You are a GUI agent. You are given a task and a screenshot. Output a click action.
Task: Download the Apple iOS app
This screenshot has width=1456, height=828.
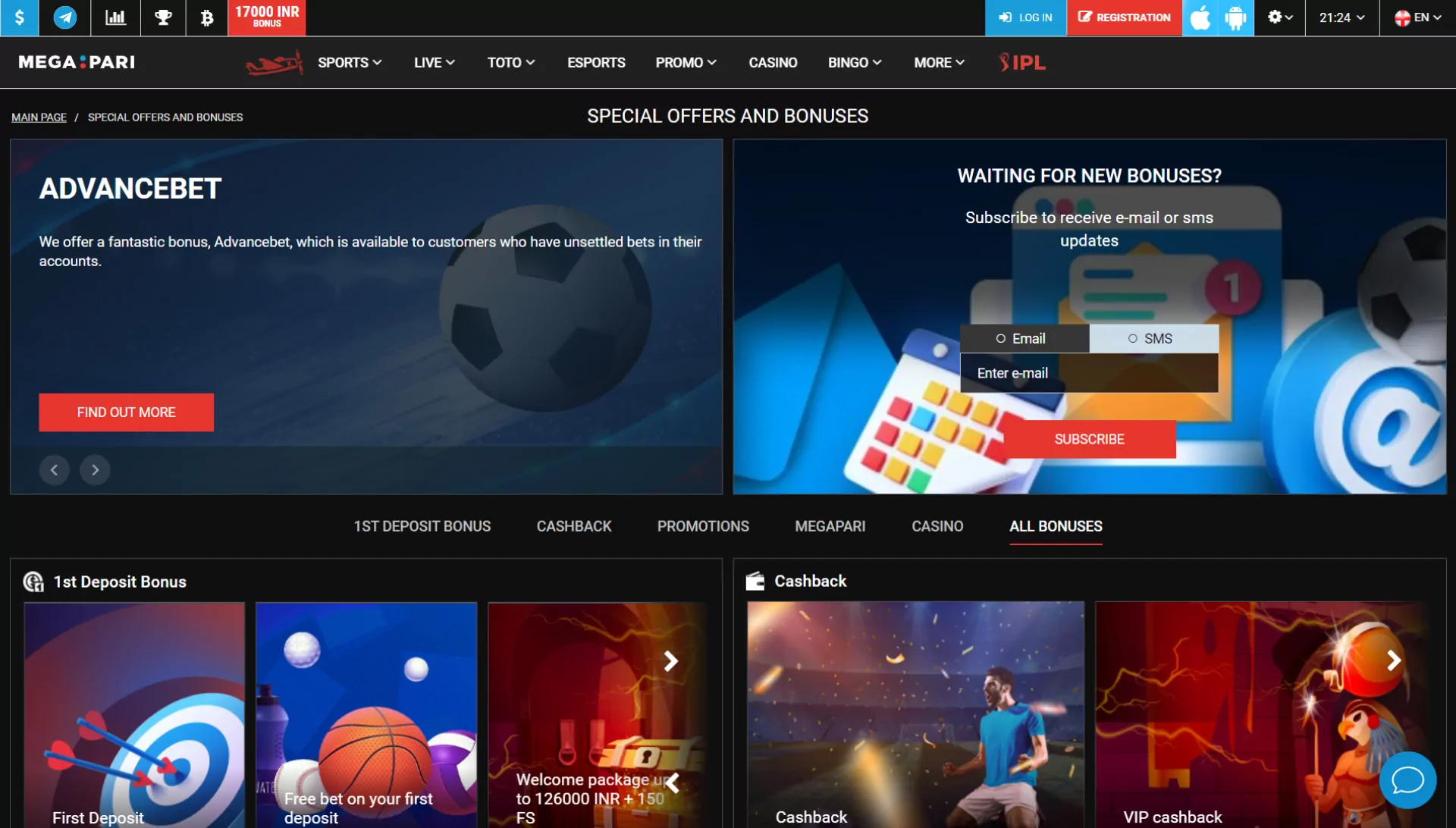1200,17
